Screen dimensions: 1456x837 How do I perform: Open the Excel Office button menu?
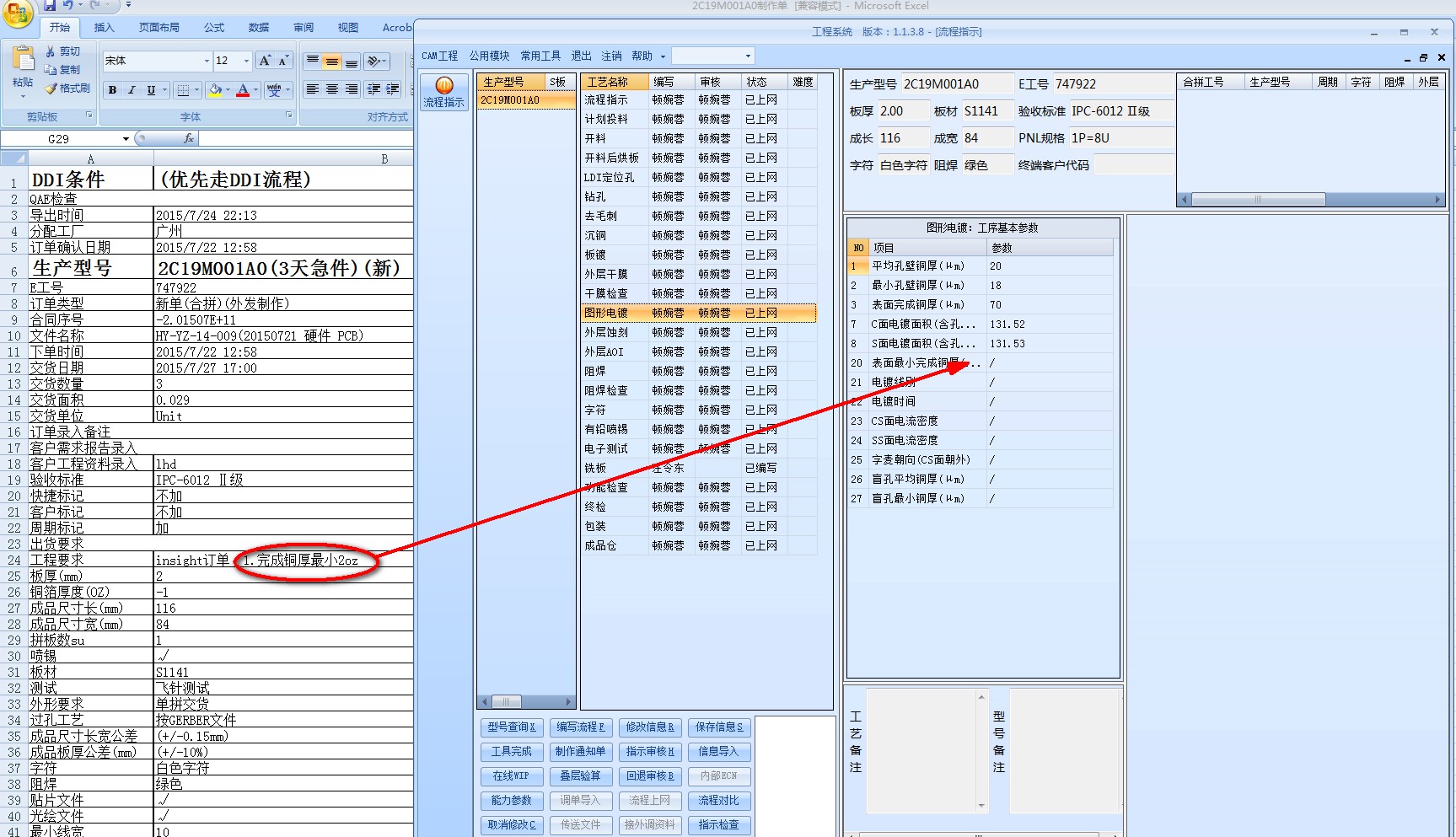[x=18, y=12]
